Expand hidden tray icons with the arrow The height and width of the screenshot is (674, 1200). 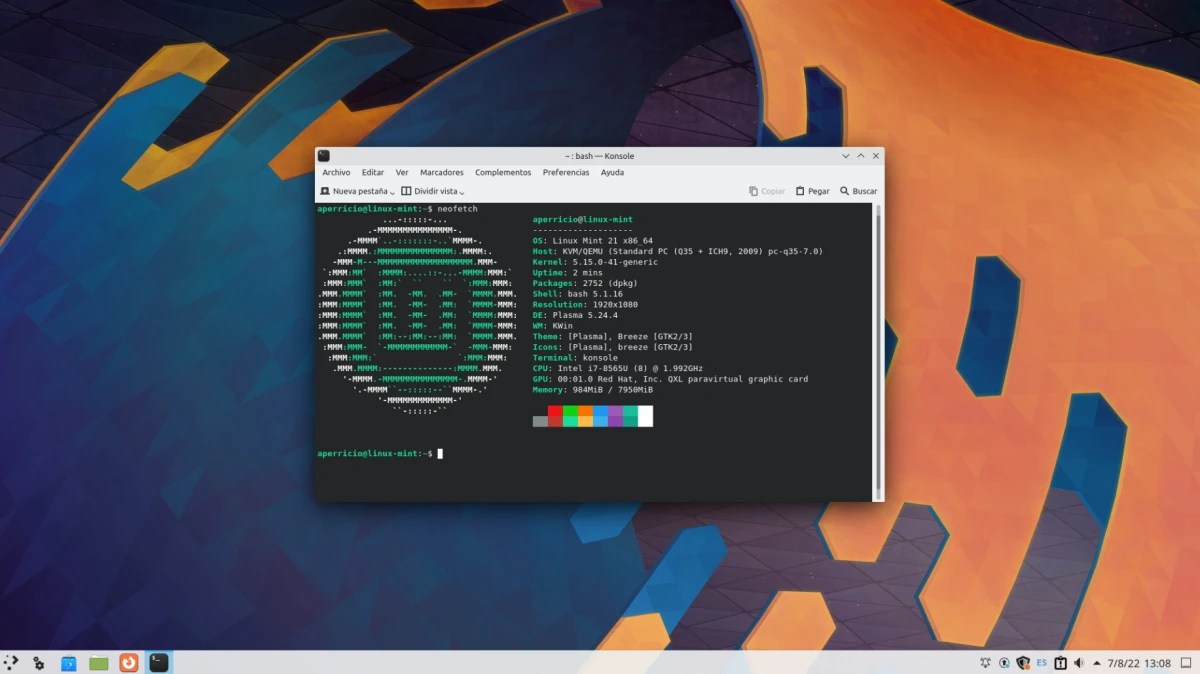pos(1098,662)
